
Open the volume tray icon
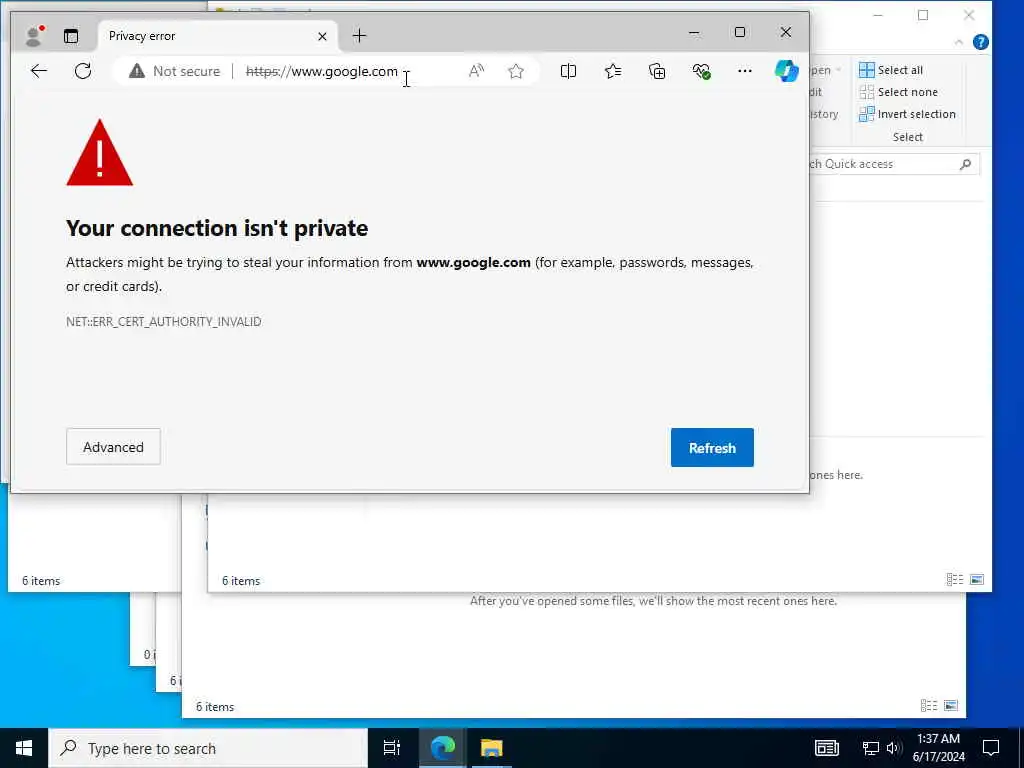894,748
